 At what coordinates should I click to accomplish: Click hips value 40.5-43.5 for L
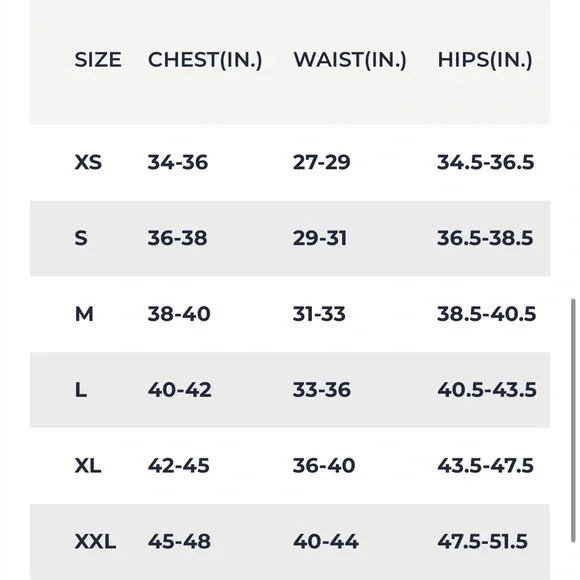coord(487,390)
